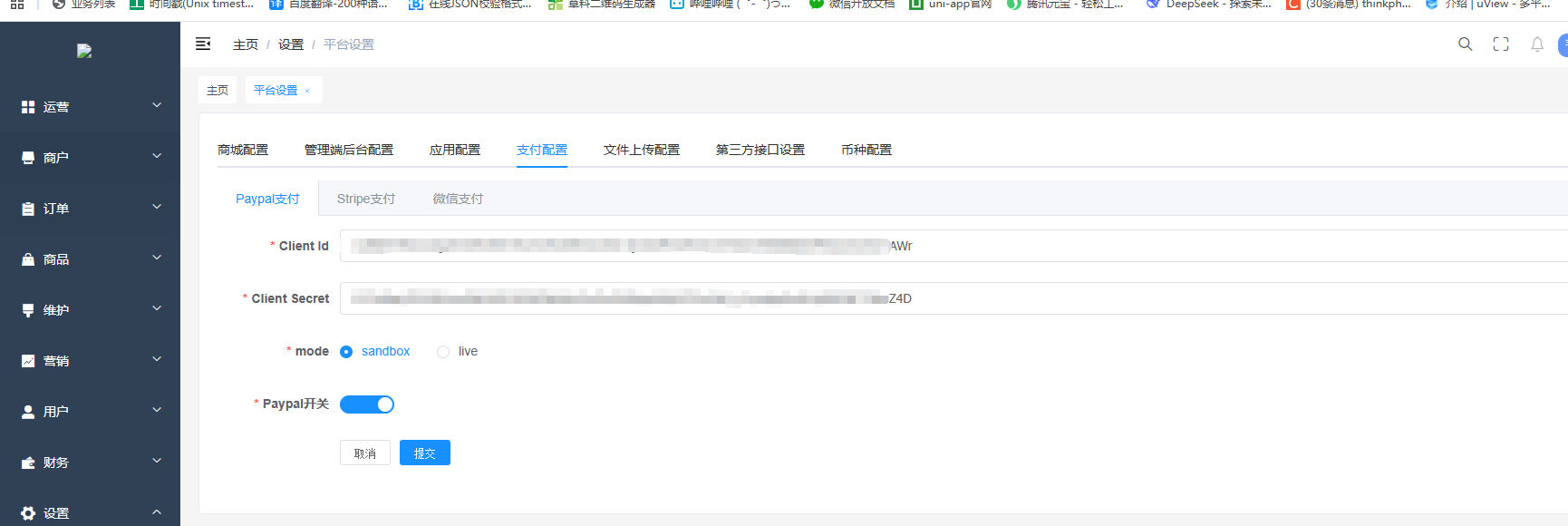The height and width of the screenshot is (526, 1568).
Task: Click the 订单 clipboard icon in sidebar
Action: 28,209
